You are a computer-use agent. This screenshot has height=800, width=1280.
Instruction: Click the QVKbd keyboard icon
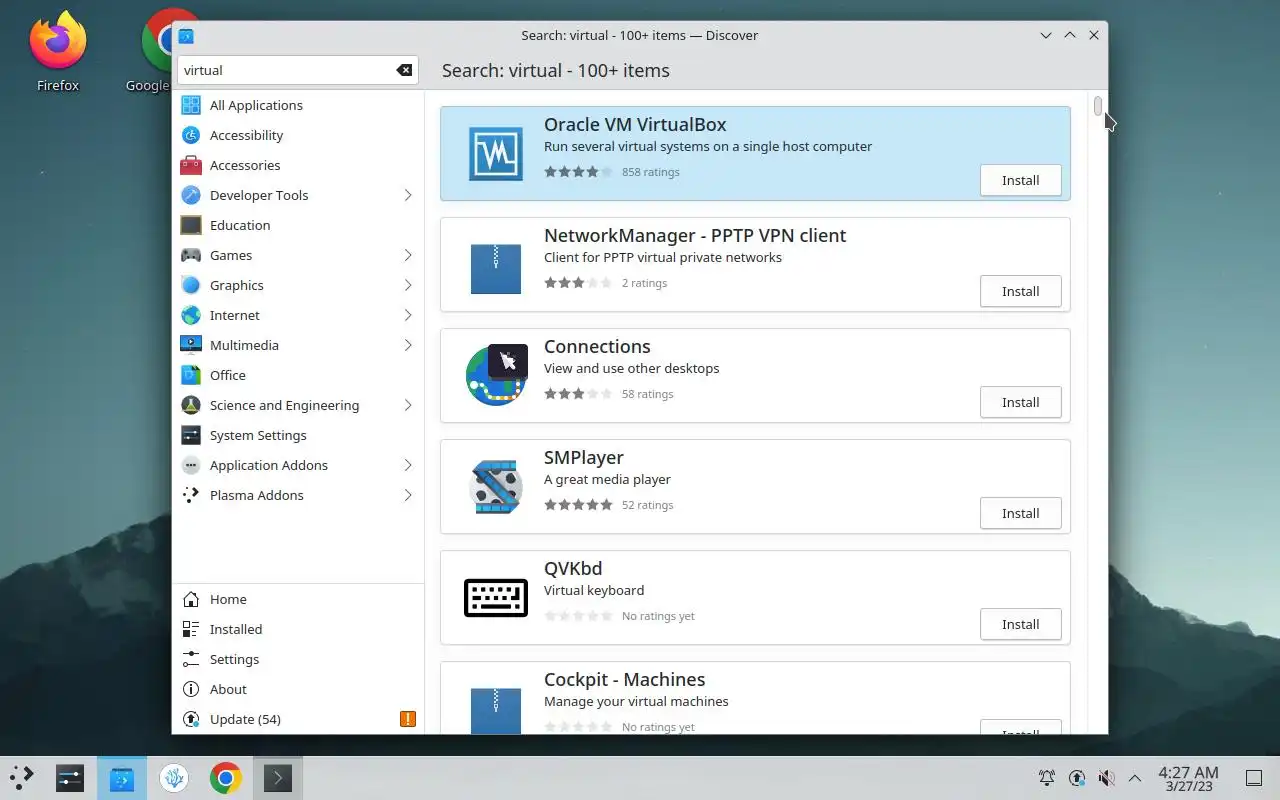pyautogui.click(x=496, y=598)
